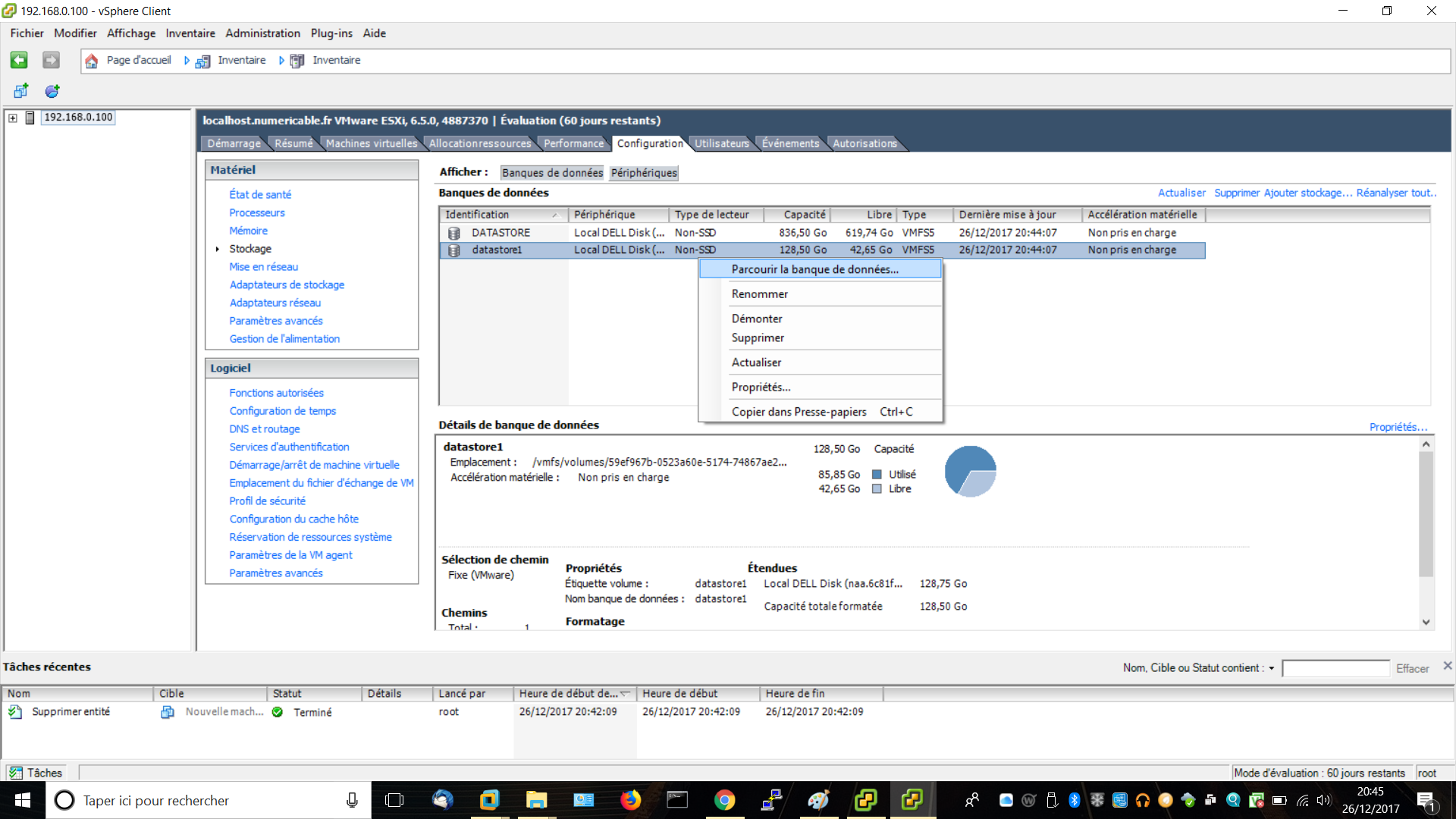Click the Propriétés... link near datastore details

(x=1398, y=428)
